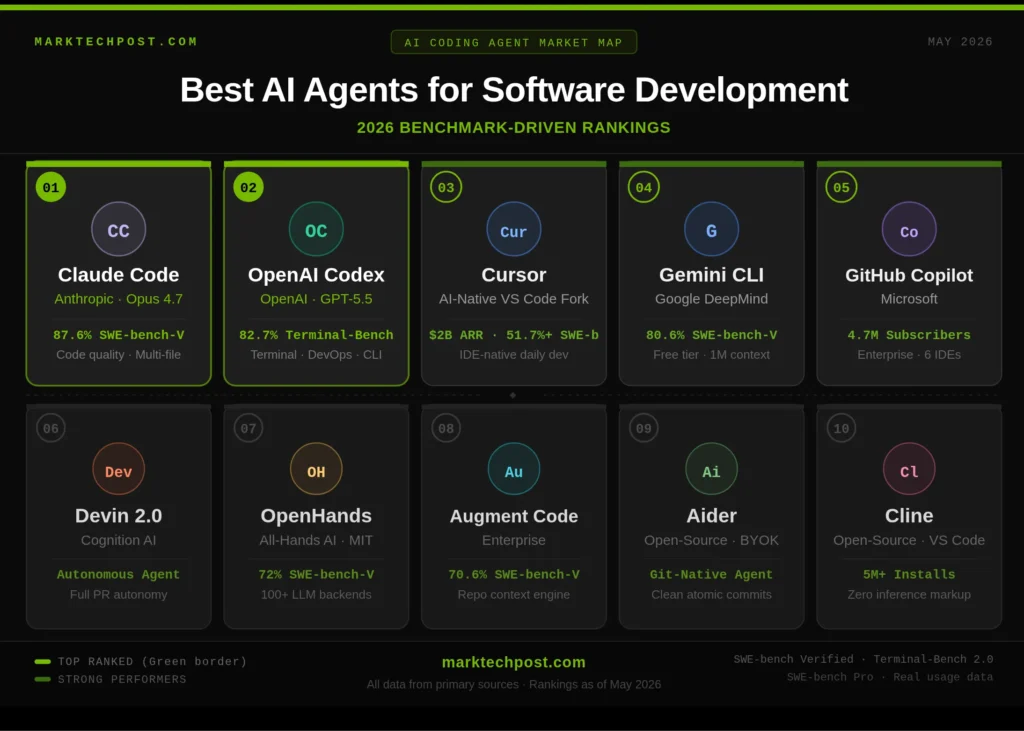Image resolution: width=1024 pixels, height=731 pixels.
Task: Open the marktechpost.com footer link
Action: click(514, 662)
